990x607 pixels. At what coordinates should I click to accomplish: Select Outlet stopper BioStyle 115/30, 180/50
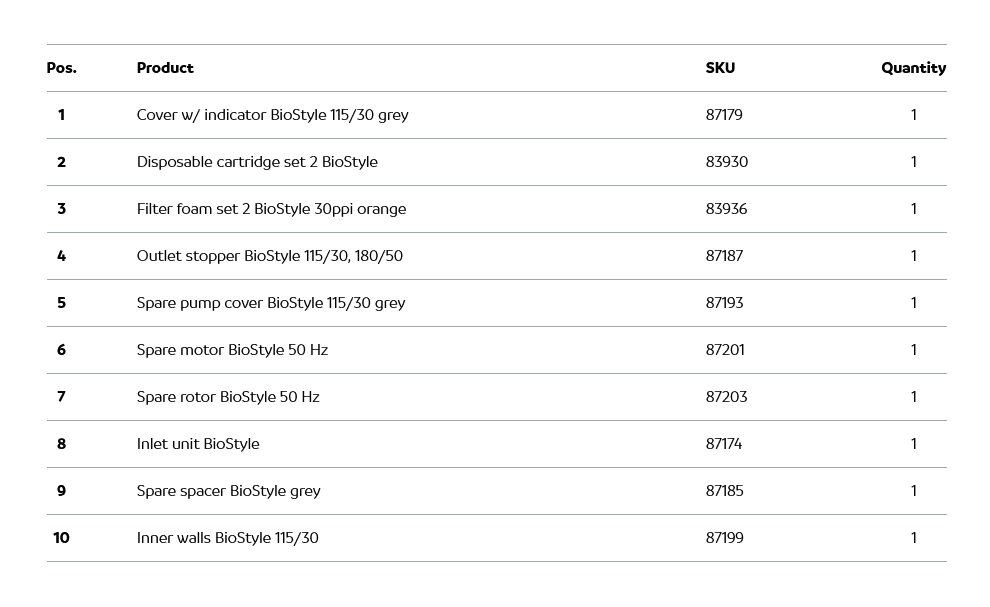point(269,256)
